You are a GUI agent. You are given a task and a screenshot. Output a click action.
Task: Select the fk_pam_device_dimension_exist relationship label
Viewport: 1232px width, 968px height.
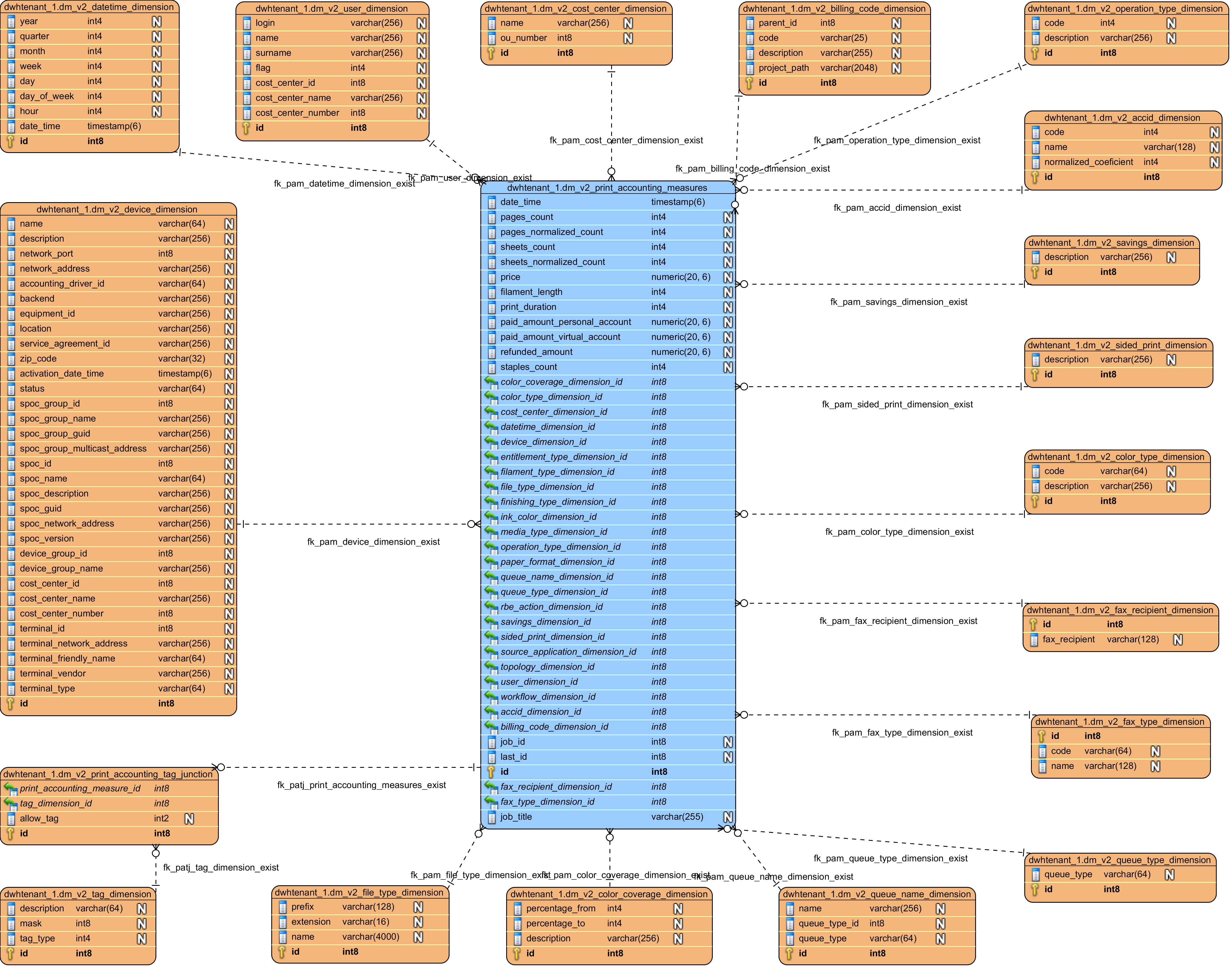[x=374, y=542]
